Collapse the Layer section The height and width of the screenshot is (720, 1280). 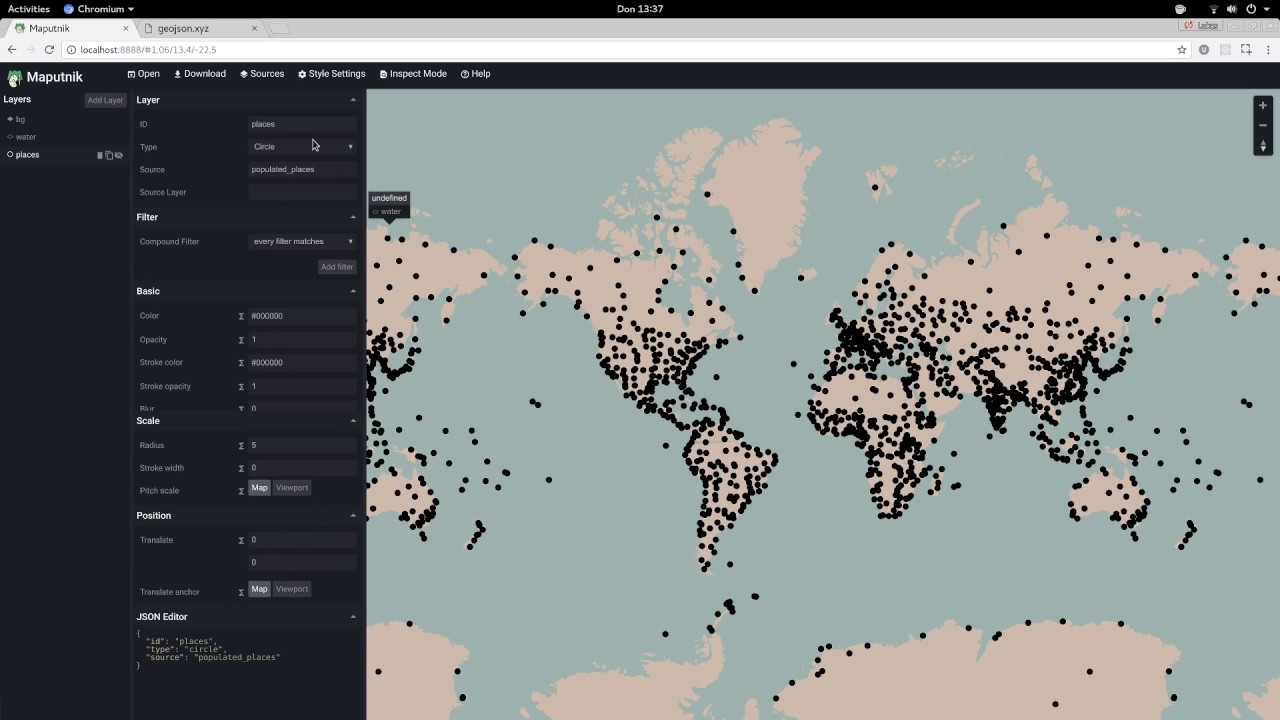pos(353,100)
